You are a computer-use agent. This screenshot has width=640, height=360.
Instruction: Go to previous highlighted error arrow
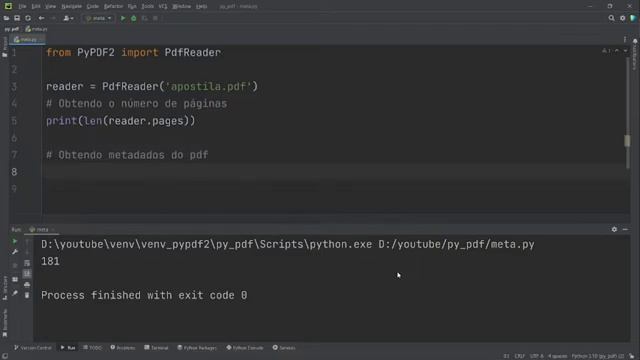click(617, 51)
